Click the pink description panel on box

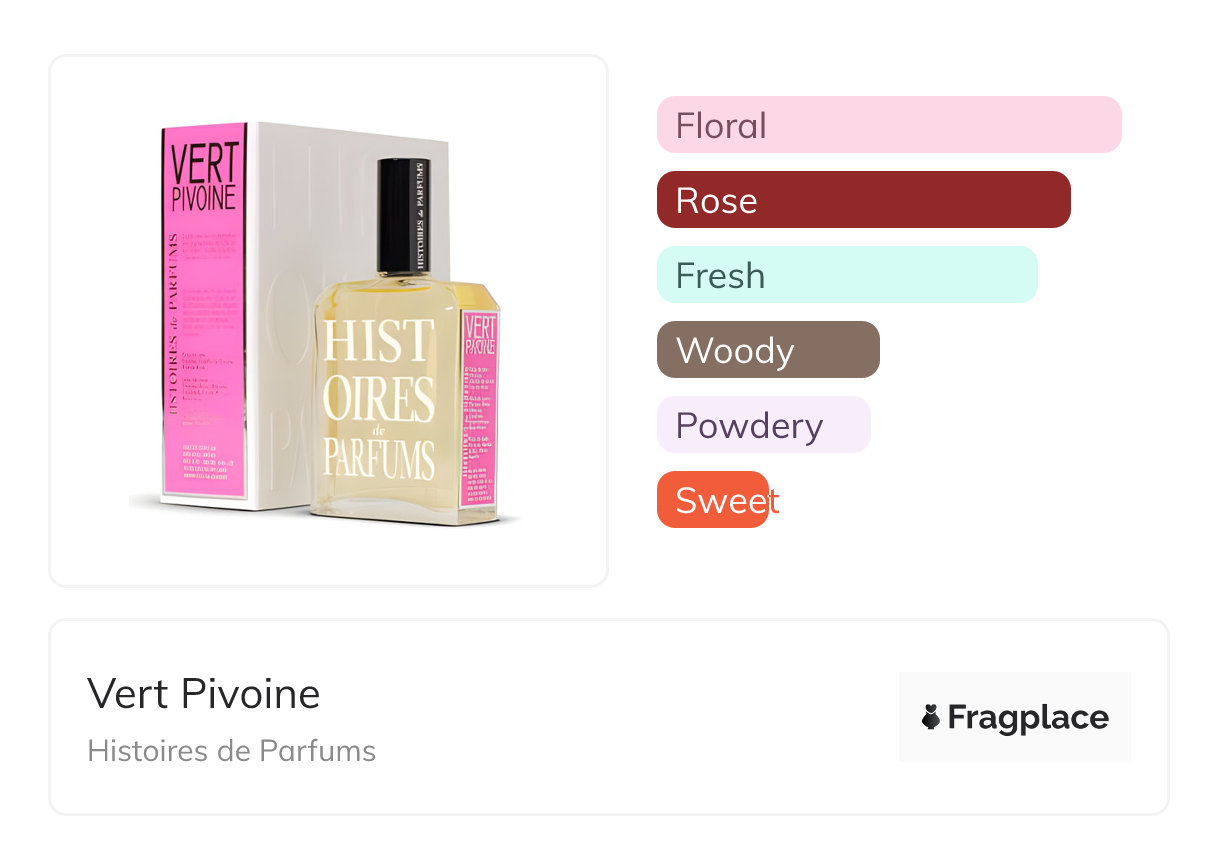click(x=203, y=310)
